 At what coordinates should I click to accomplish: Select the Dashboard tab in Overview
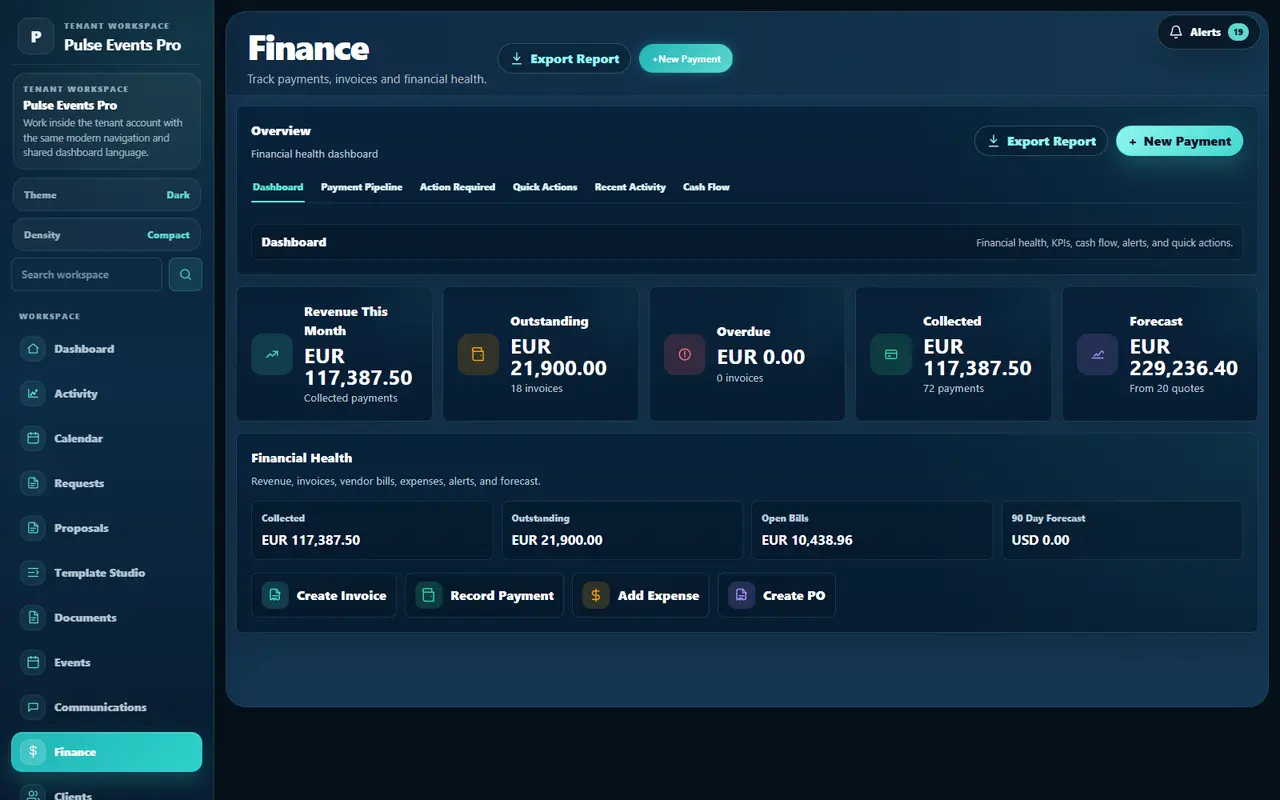coord(278,187)
